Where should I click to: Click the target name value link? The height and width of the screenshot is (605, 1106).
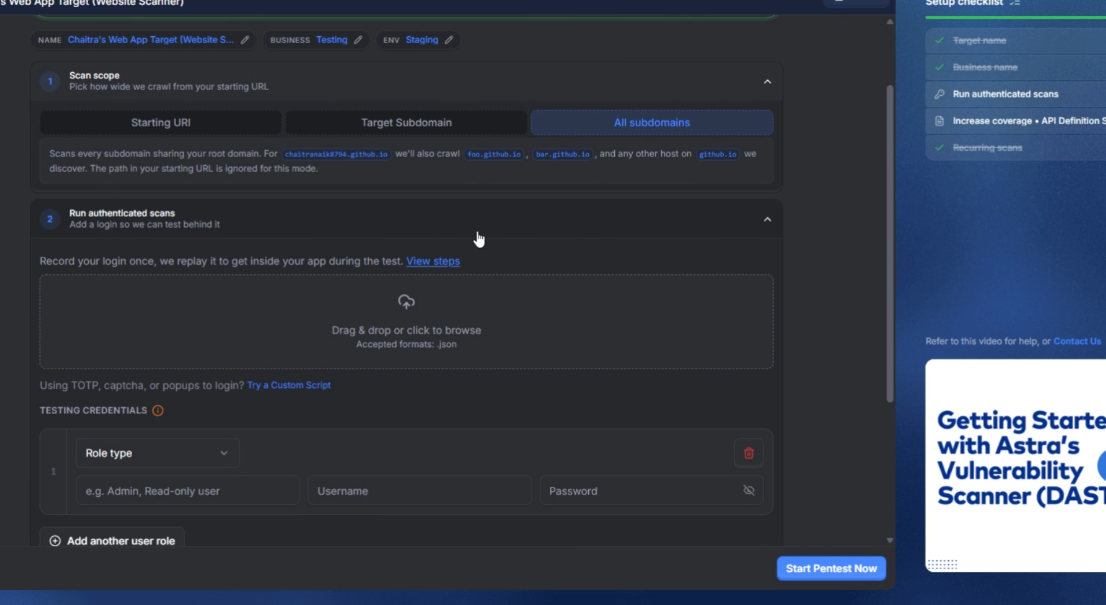(x=151, y=40)
